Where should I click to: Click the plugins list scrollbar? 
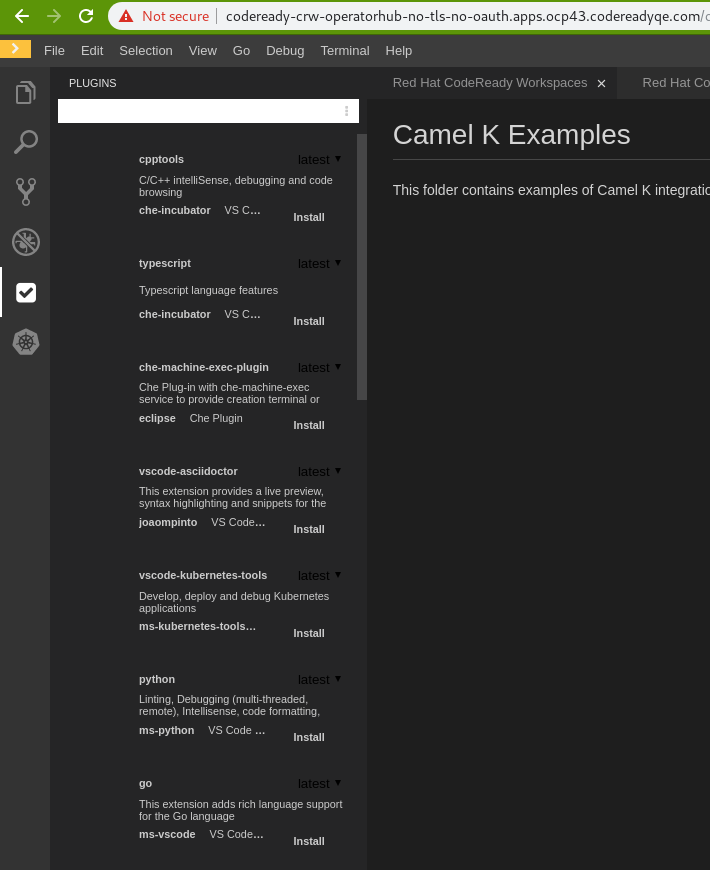362,265
